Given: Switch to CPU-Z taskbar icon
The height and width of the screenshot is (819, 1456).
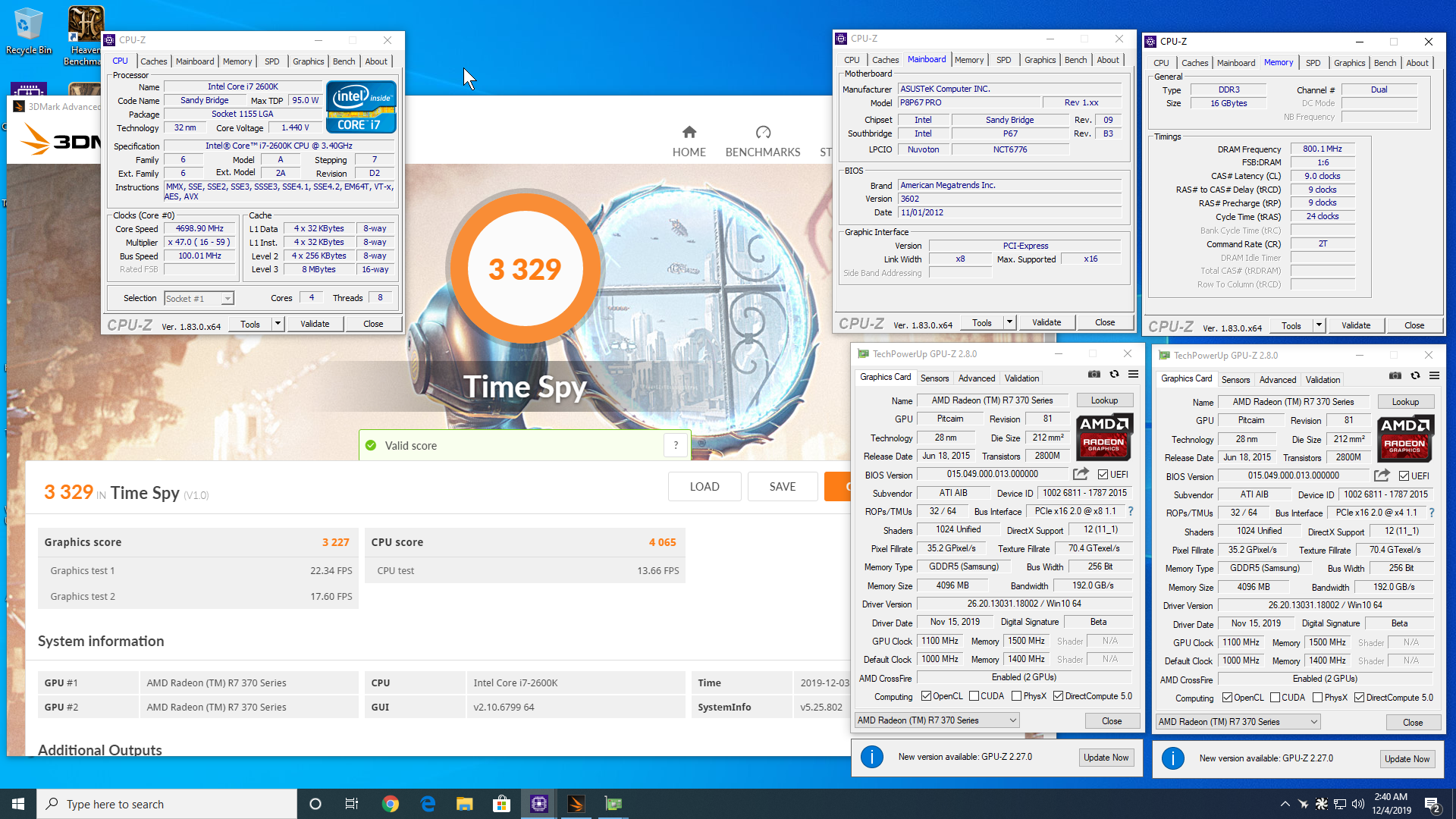Looking at the screenshot, I should pos(539,804).
